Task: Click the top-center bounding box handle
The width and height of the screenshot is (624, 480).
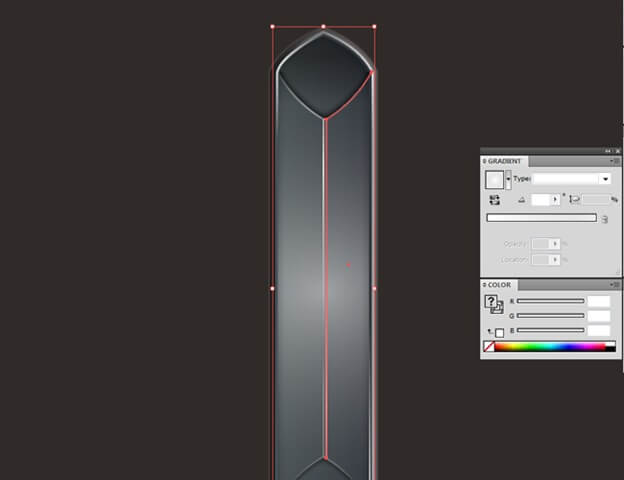Action: pyautogui.click(x=324, y=27)
